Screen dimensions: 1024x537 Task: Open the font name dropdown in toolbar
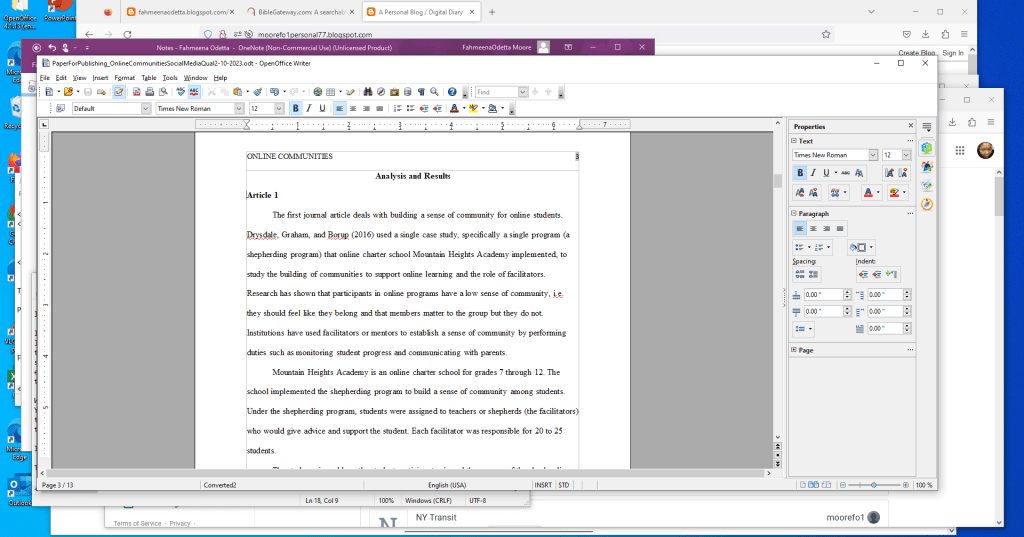point(238,108)
